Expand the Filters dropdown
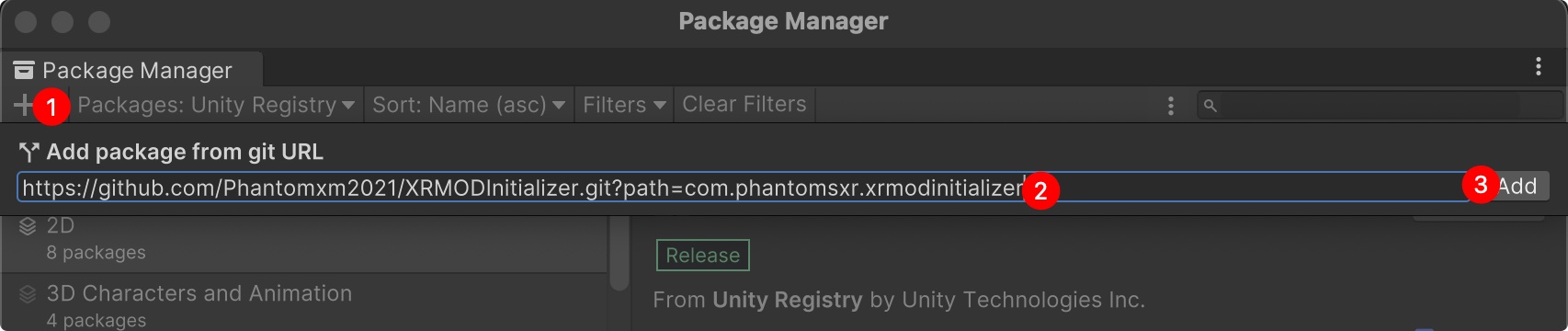The height and width of the screenshot is (331, 1568). coord(624,105)
